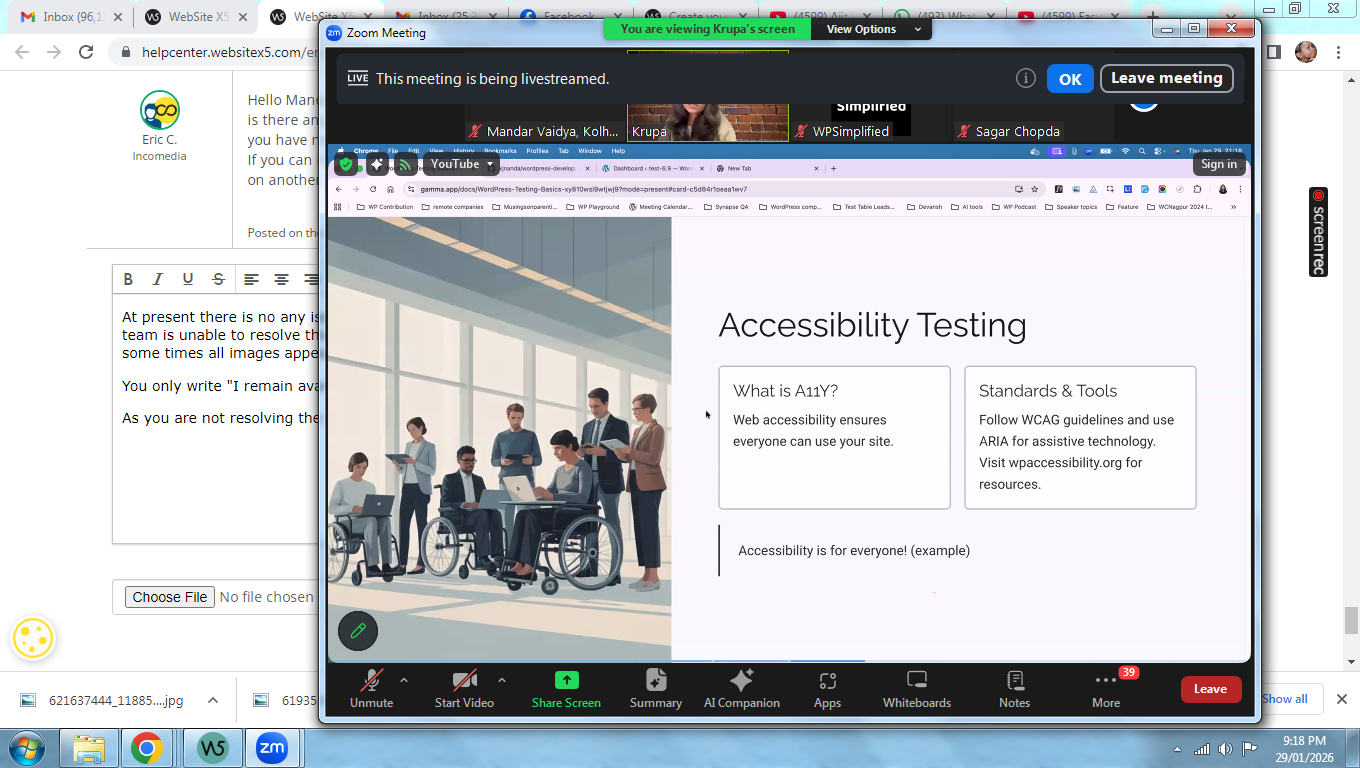Open the View Options dropdown
Image resolution: width=1360 pixels, height=768 pixels.
tap(866, 29)
